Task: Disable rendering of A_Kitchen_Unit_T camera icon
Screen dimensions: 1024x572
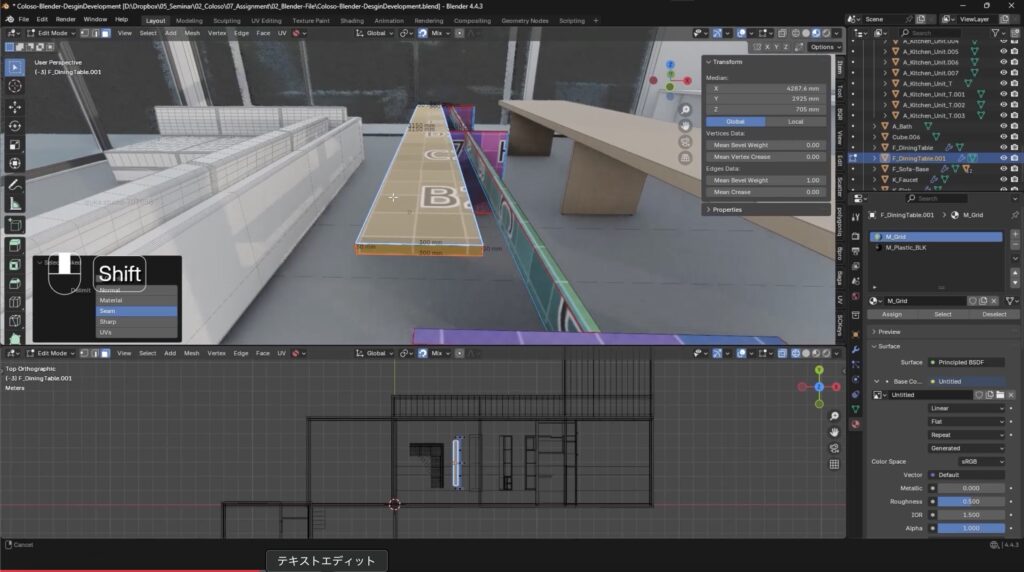Action: coord(1014,84)
